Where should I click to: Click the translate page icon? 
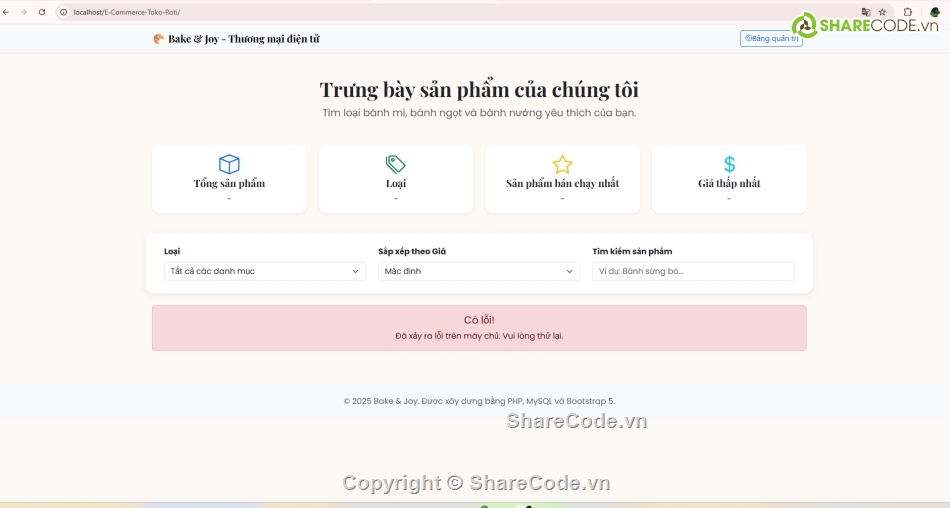tap(866, 12)
